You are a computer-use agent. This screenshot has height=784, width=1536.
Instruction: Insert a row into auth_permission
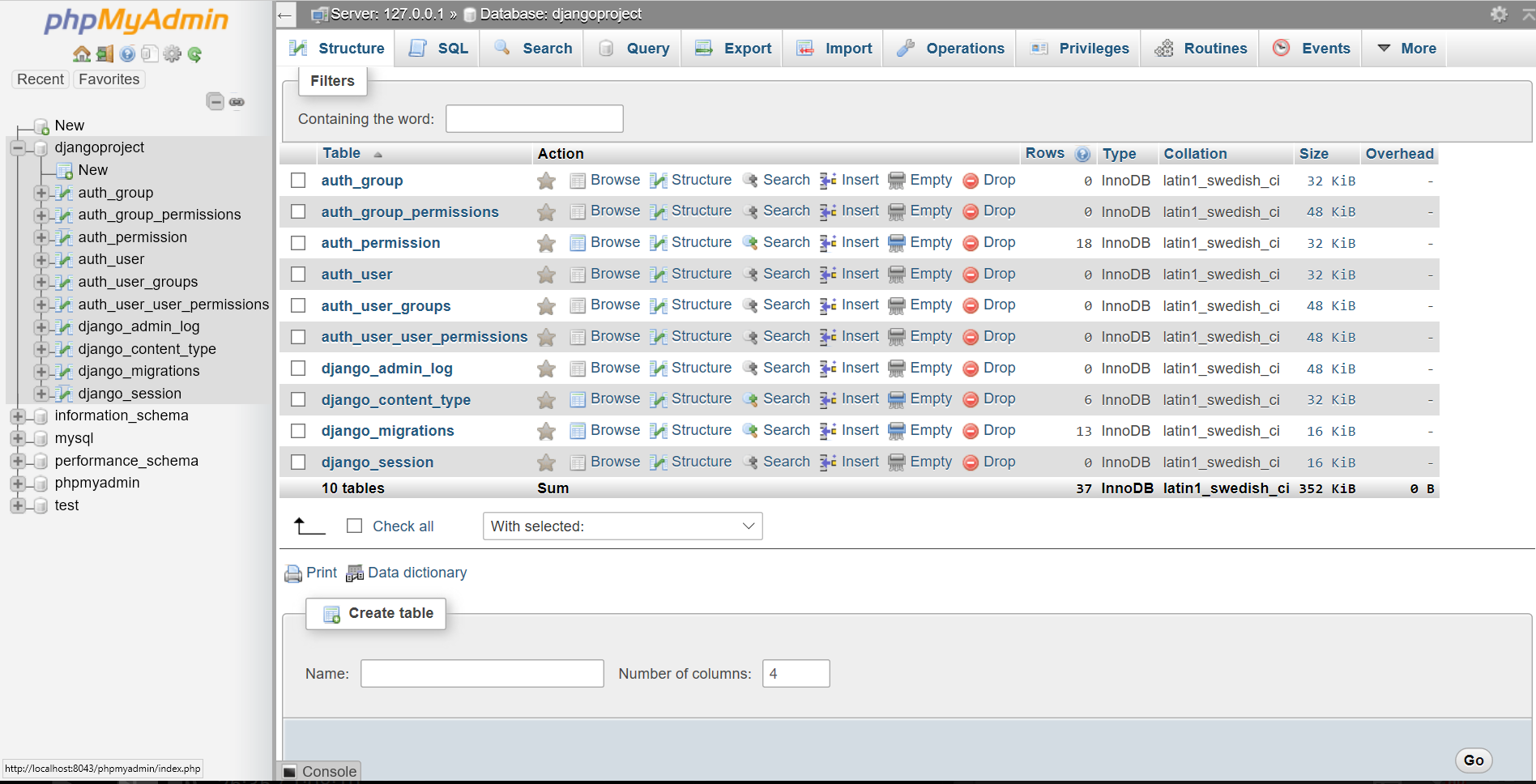tap(849, 242)
